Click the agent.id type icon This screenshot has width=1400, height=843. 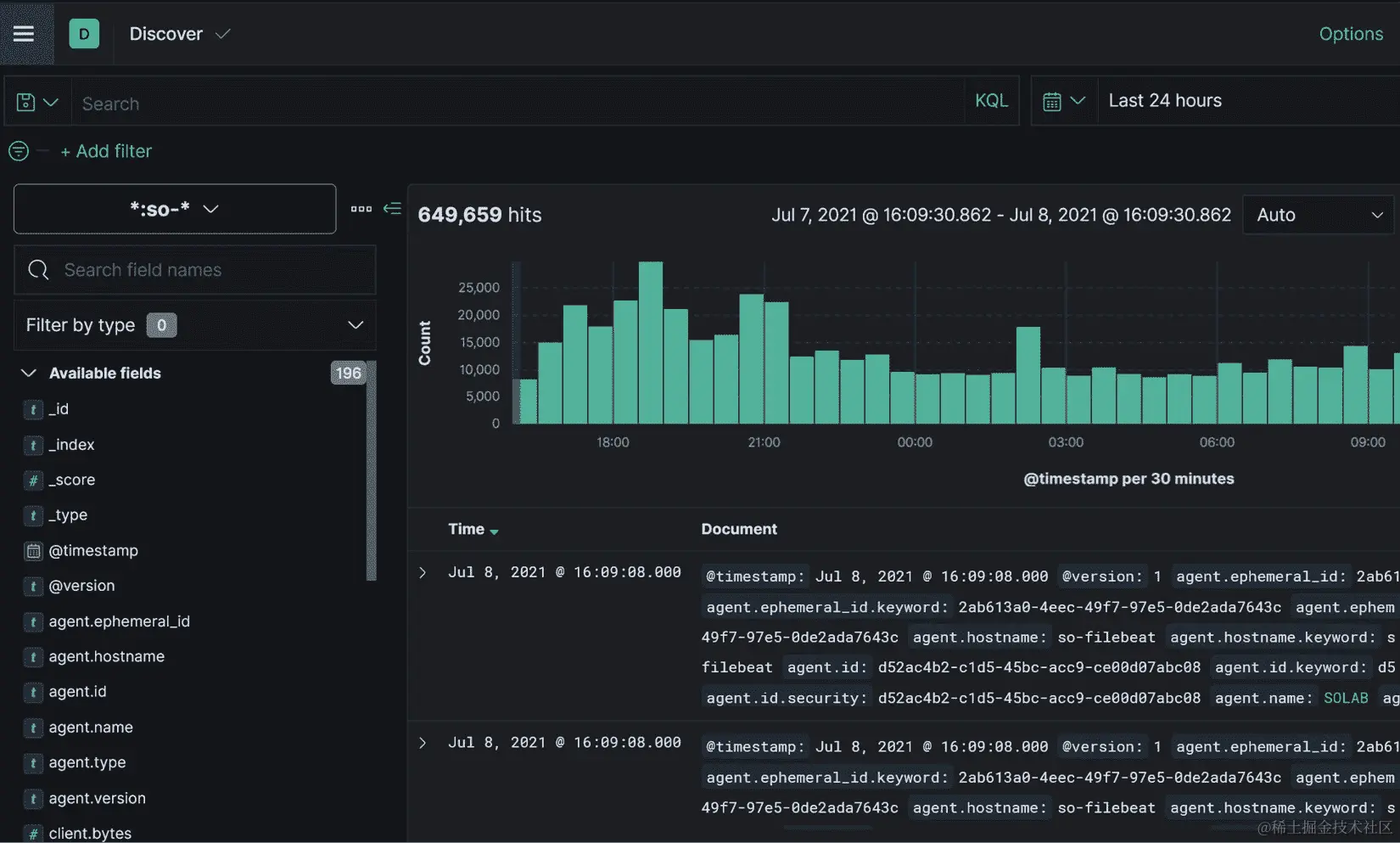(x=32, y=693)
